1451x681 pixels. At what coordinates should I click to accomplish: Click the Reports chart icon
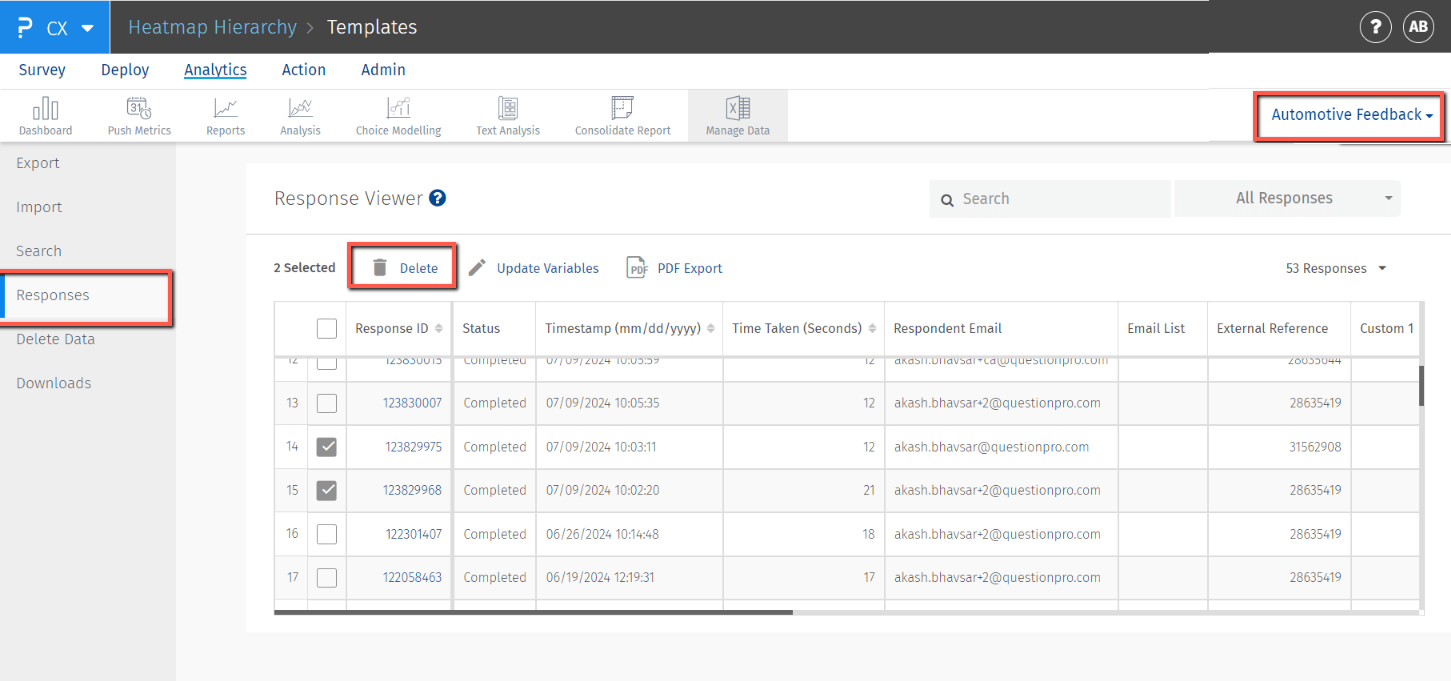226,109
